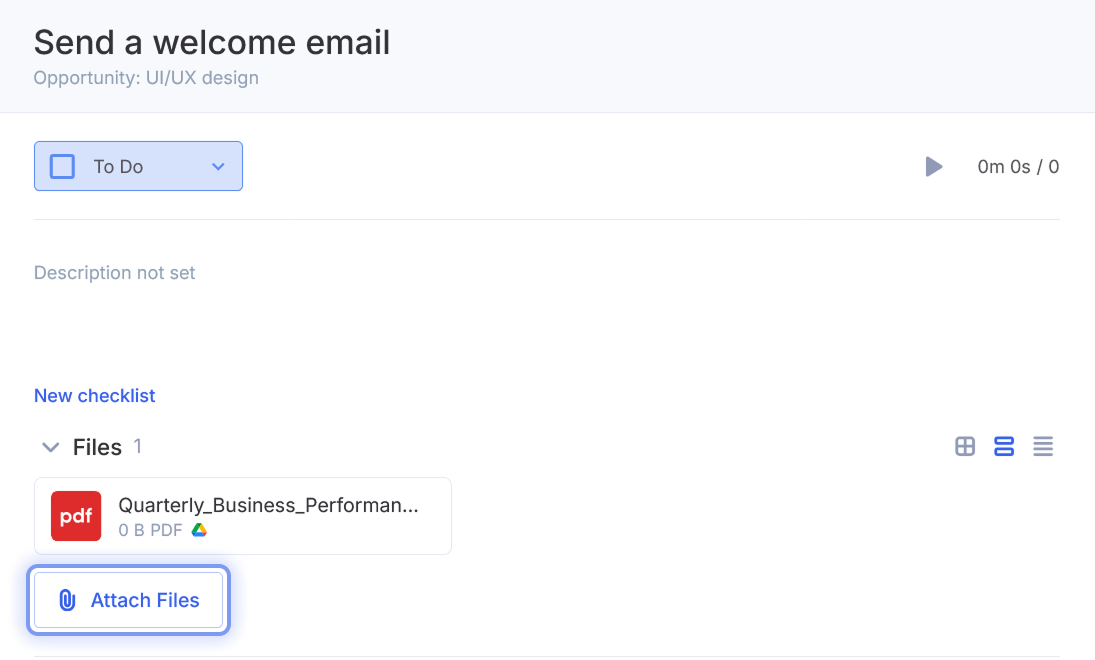The image size is (1095, 660).
Task: Tick the To Do status checkbox
Action: (62, 166)
